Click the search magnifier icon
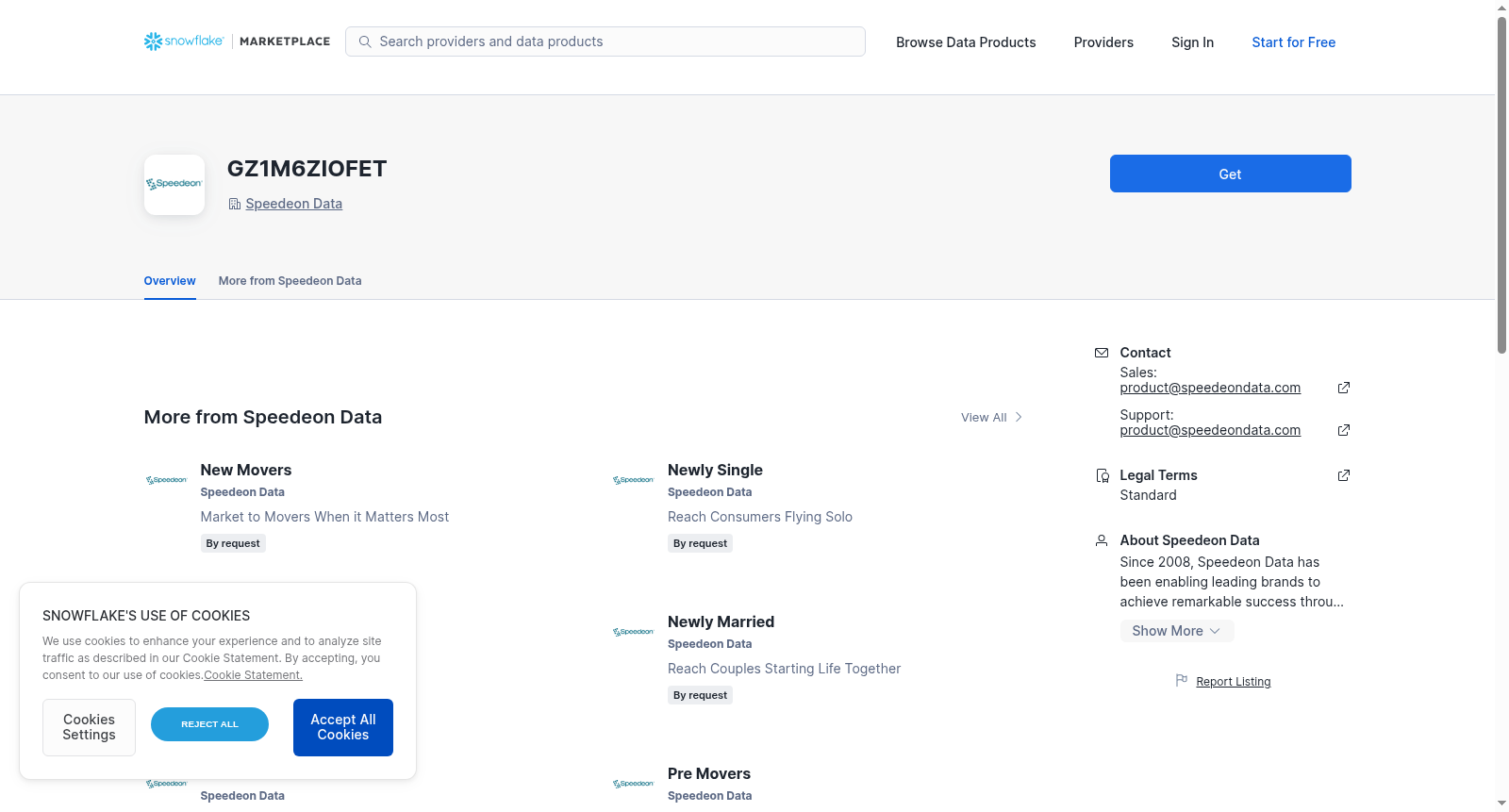Screen dimensions: 1509x812 pyautogui.click(x=365, y=41)
